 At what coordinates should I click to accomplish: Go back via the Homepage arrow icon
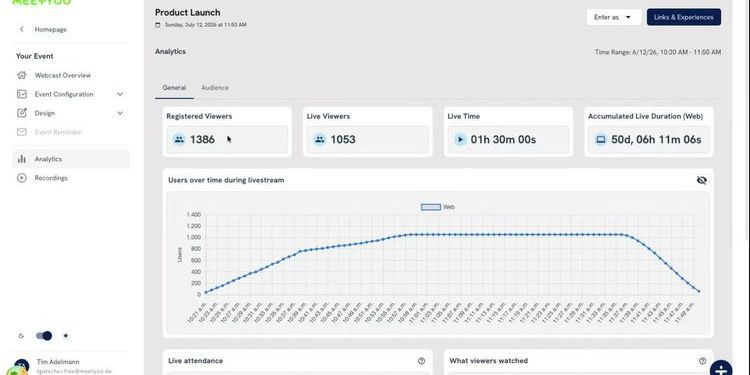pyautogui.click(x=22, y=29)
